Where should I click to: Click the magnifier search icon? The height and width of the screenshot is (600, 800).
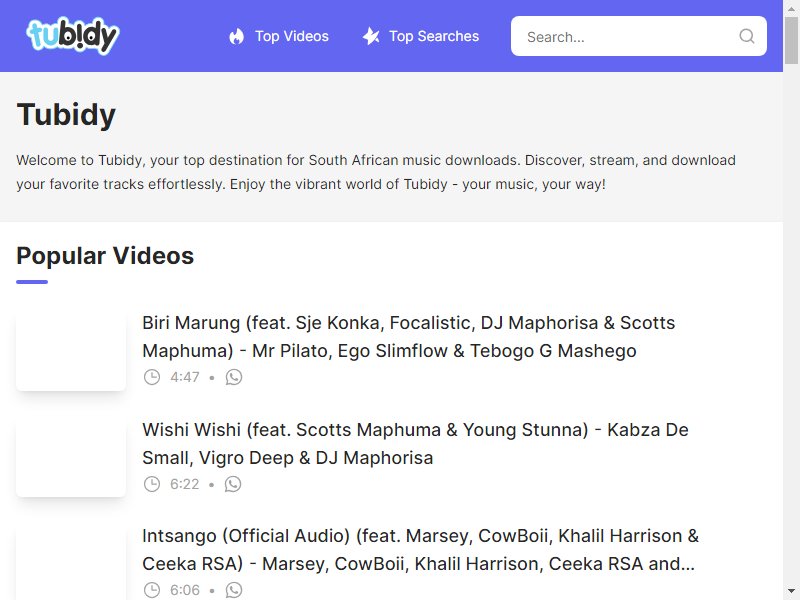[x=746, y=36]
